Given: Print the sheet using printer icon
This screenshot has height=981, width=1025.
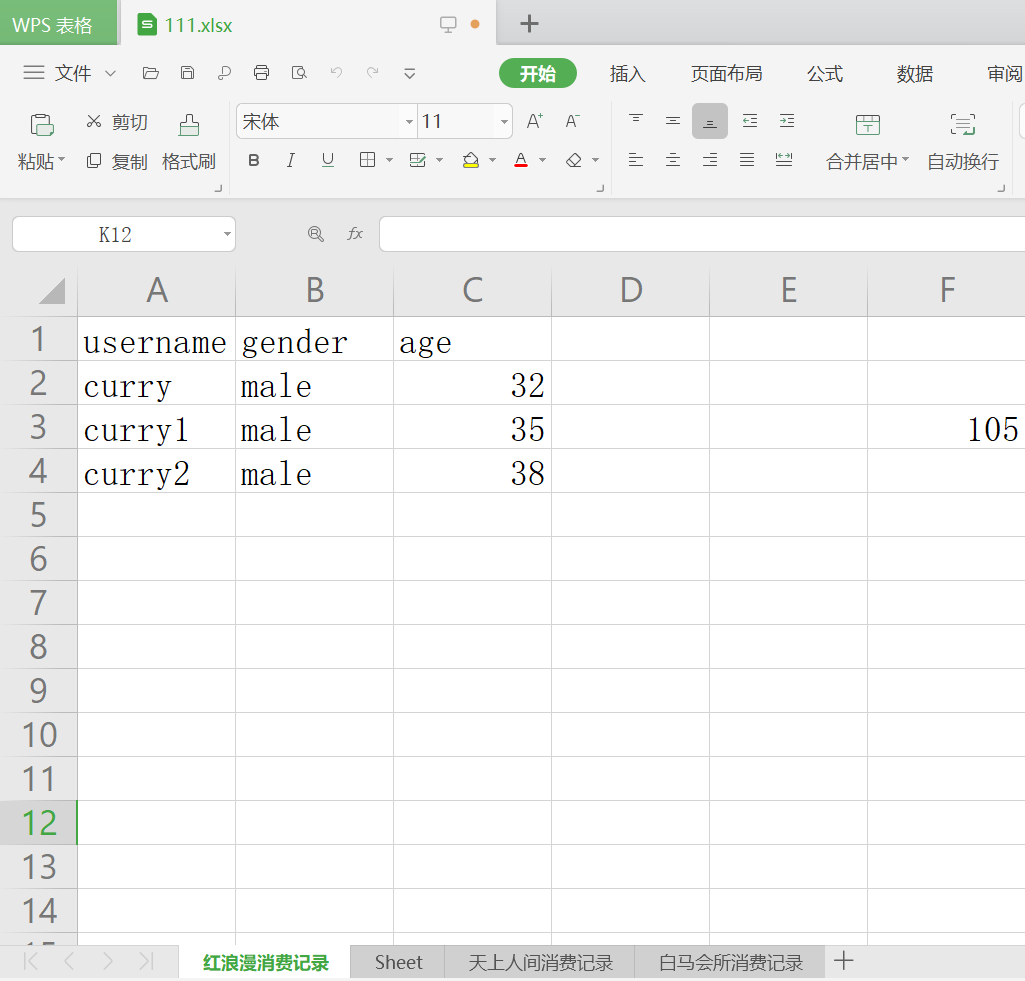Looking at the screenshot, I should 261,73.
